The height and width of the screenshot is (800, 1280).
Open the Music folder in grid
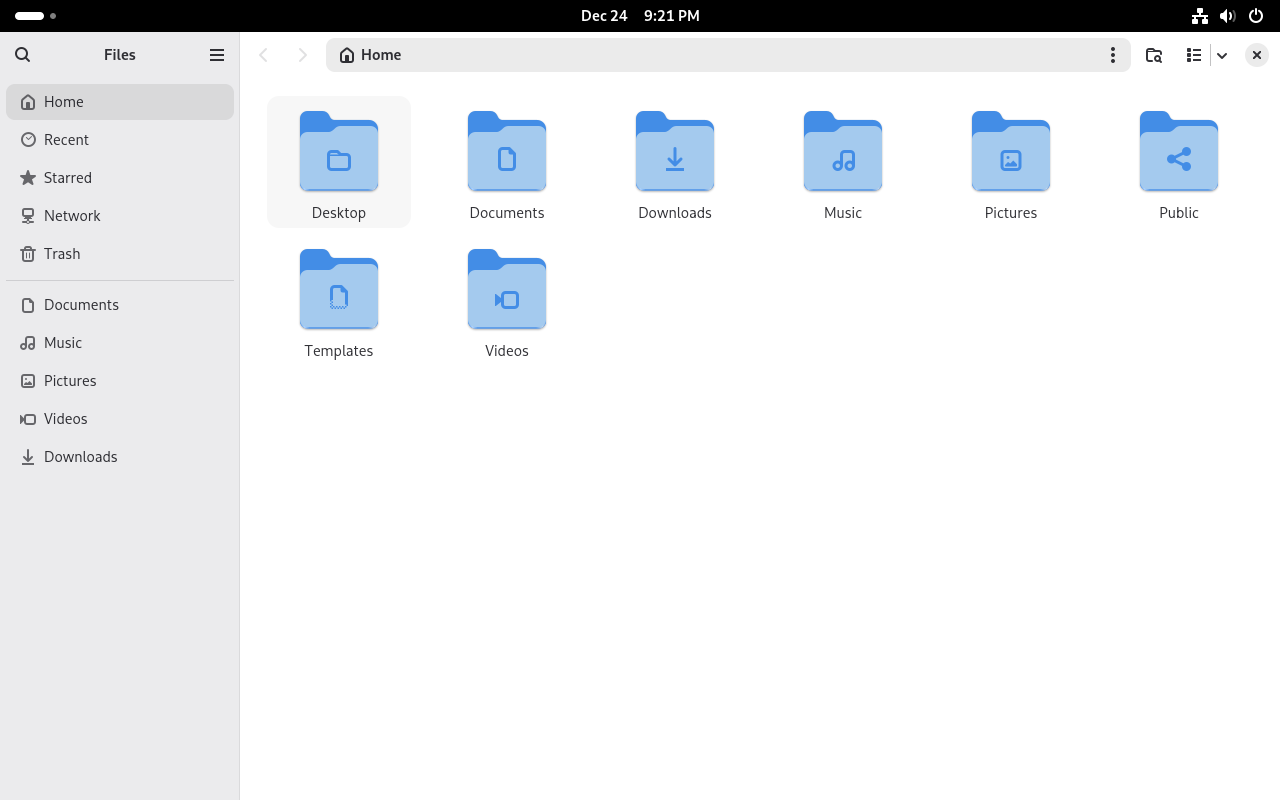click(x=843, y=153)
